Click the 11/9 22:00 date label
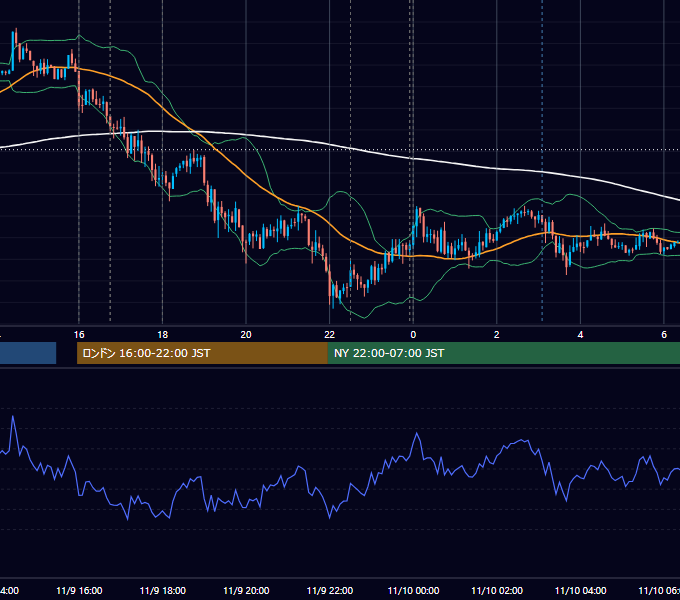Viewport: 680px width, 600px height. 330,590
